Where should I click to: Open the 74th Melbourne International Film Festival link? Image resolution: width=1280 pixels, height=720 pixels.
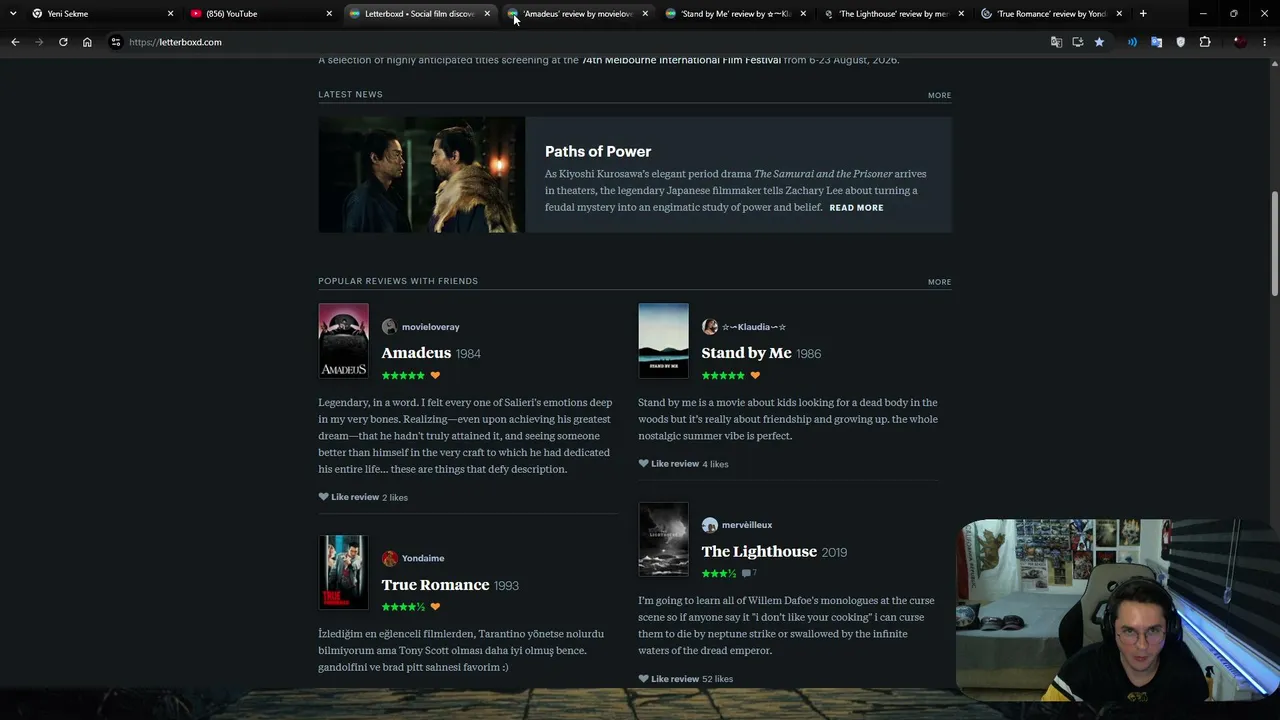click(x=681, y=60)
